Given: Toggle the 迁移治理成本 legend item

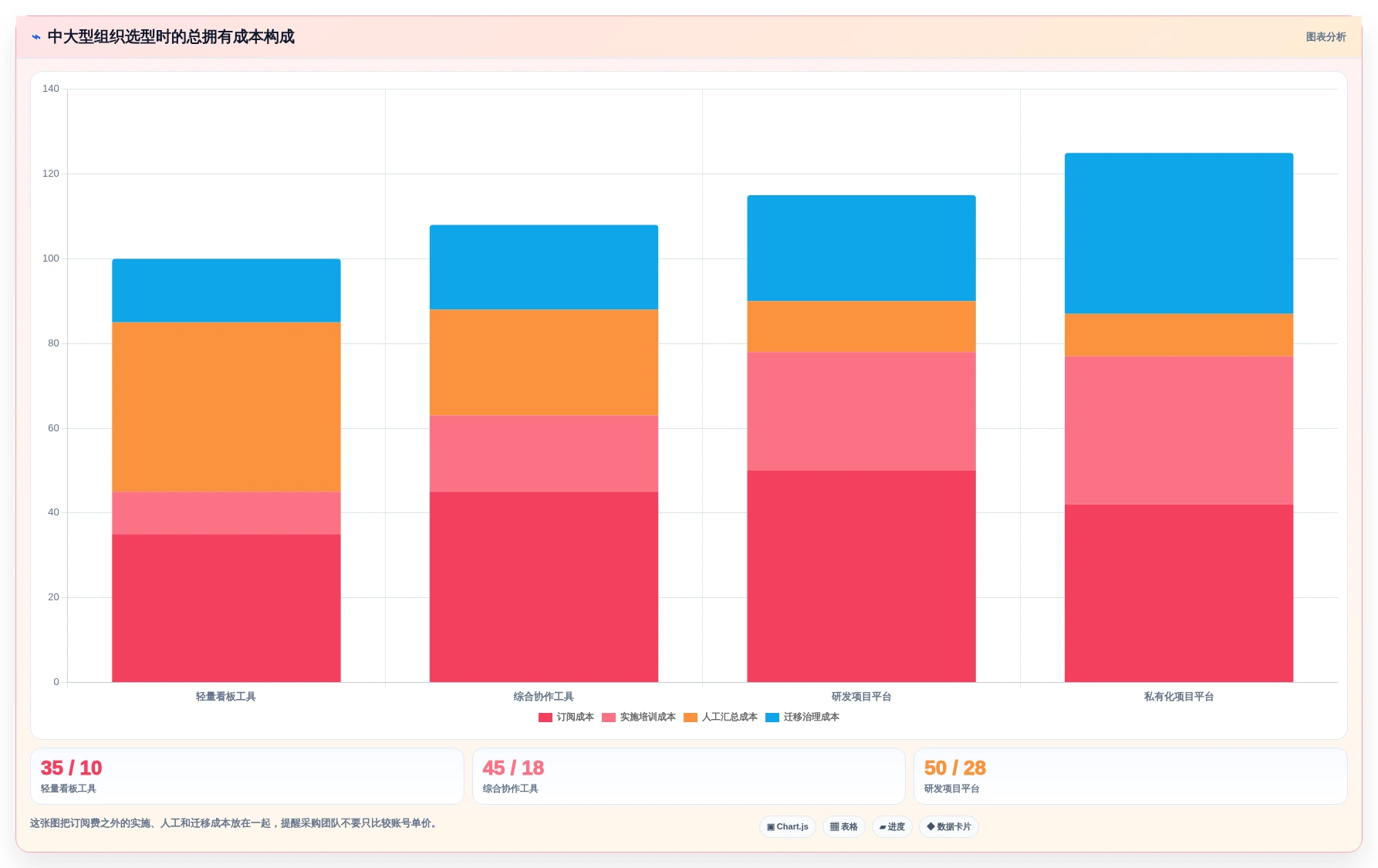Looking at the screenshot, I should pyautogui.click(x=802, y=717).
